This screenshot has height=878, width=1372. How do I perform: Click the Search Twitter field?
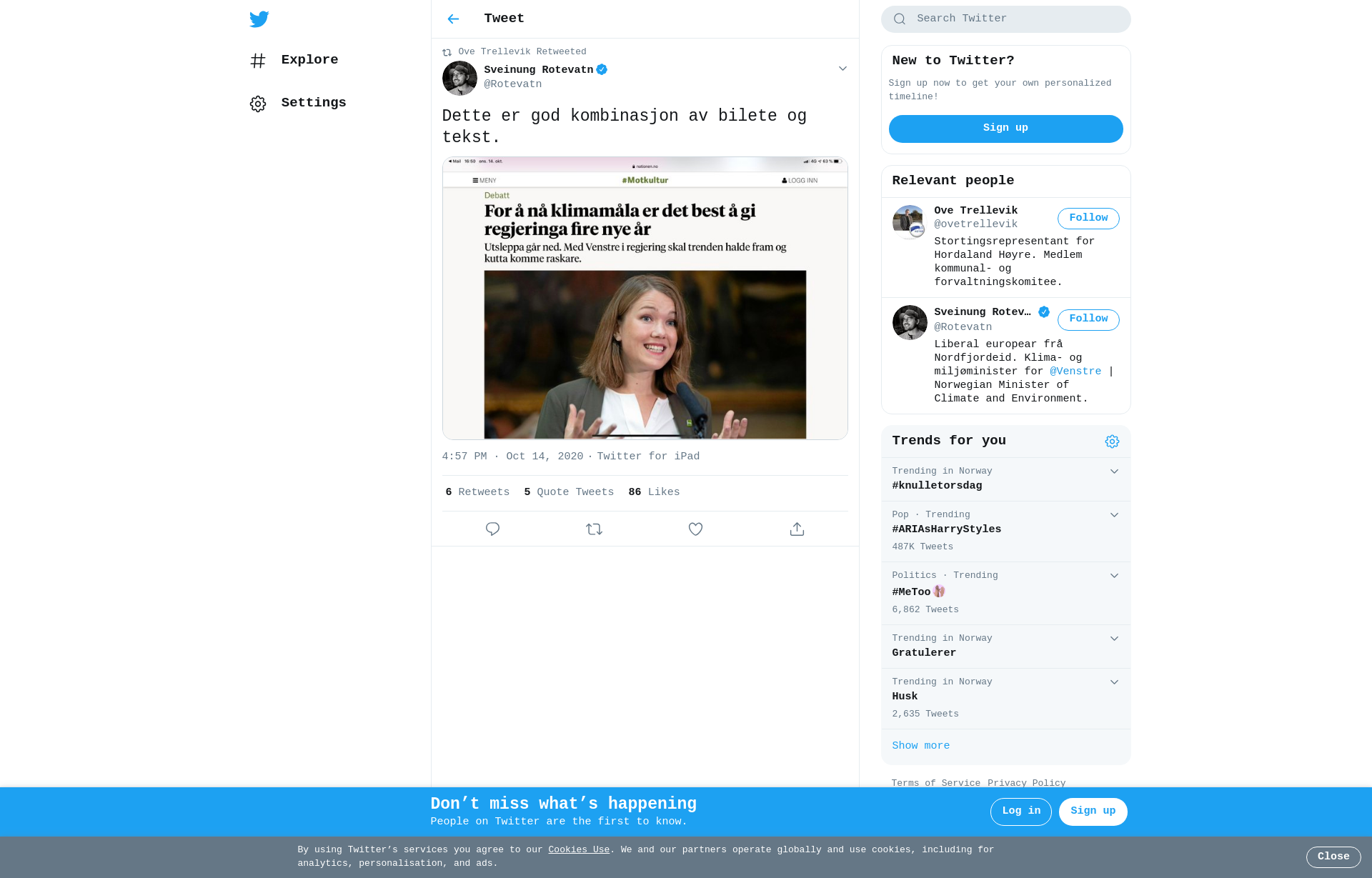[x=1015, y=19]
